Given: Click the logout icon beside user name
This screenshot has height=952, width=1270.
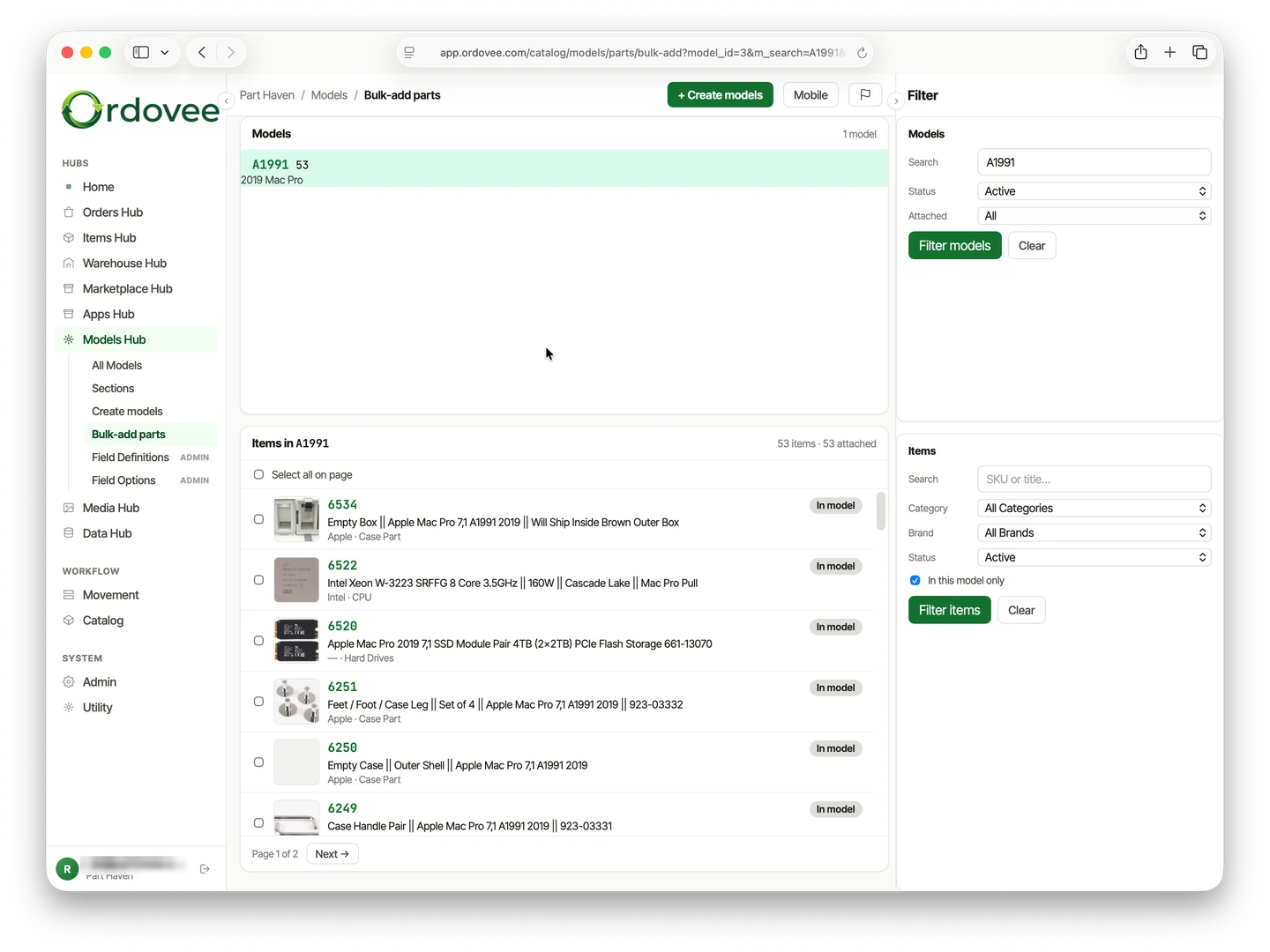Looking at the screenshot, I should tap(205, 869).
